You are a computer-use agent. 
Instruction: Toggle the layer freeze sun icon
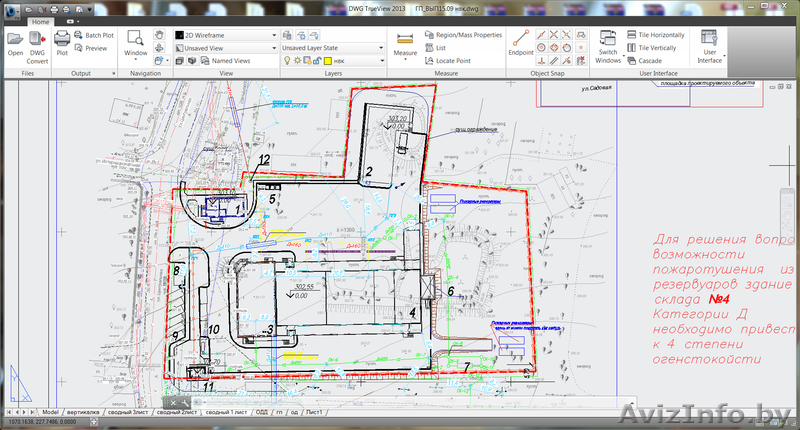[298, 61]
